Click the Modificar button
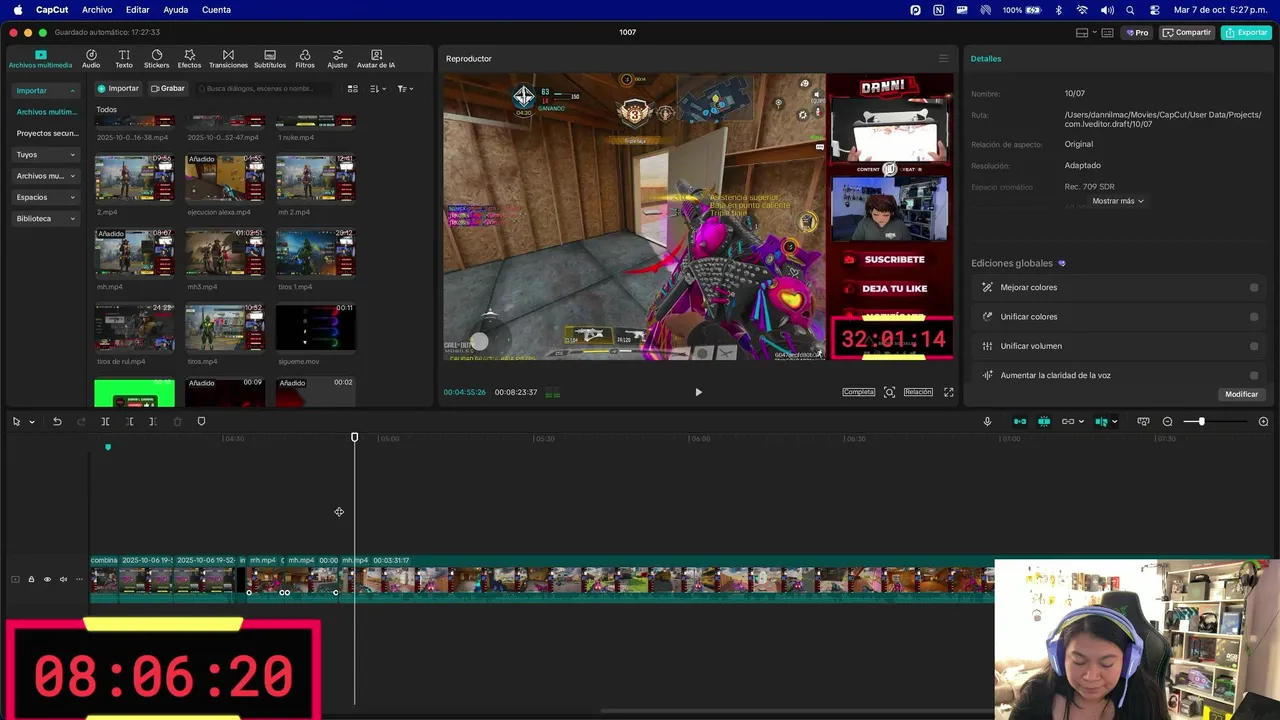The height and width of the screenshot is (720, 1280). pos(1241,394)
